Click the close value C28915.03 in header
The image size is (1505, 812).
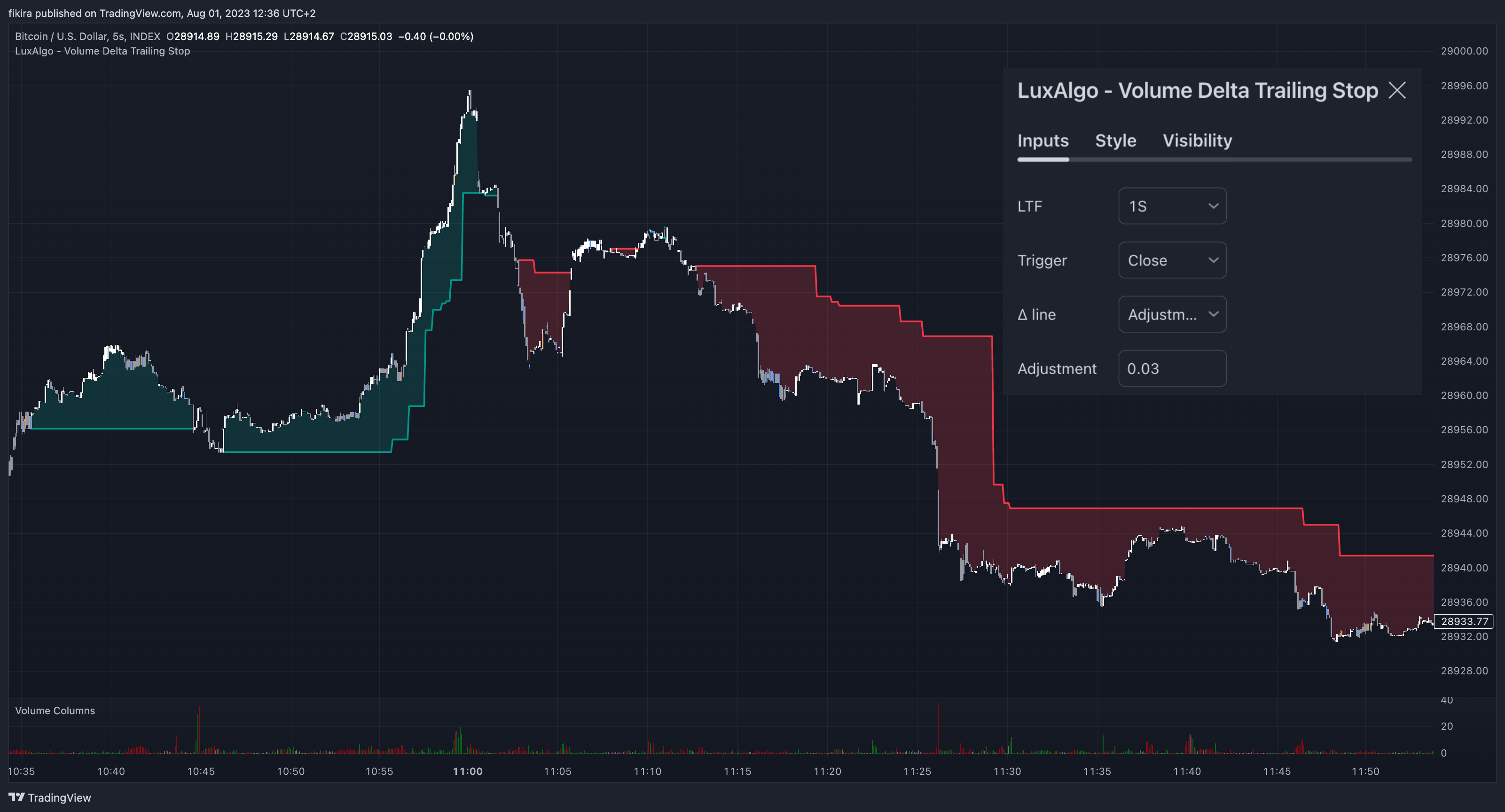point(366,36)
